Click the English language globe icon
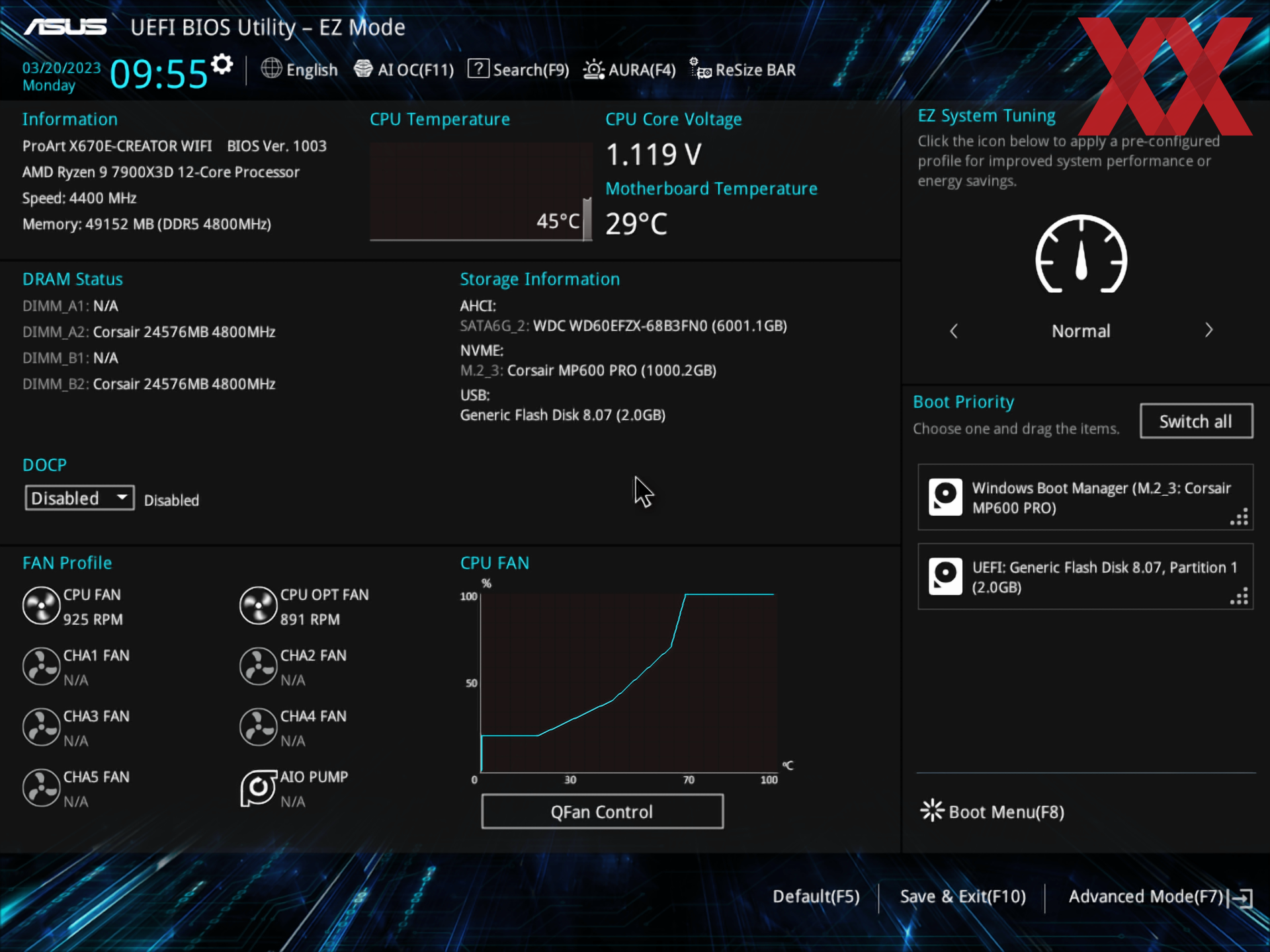The width and height of the screenshot is (1270, 952). point(271,68)
